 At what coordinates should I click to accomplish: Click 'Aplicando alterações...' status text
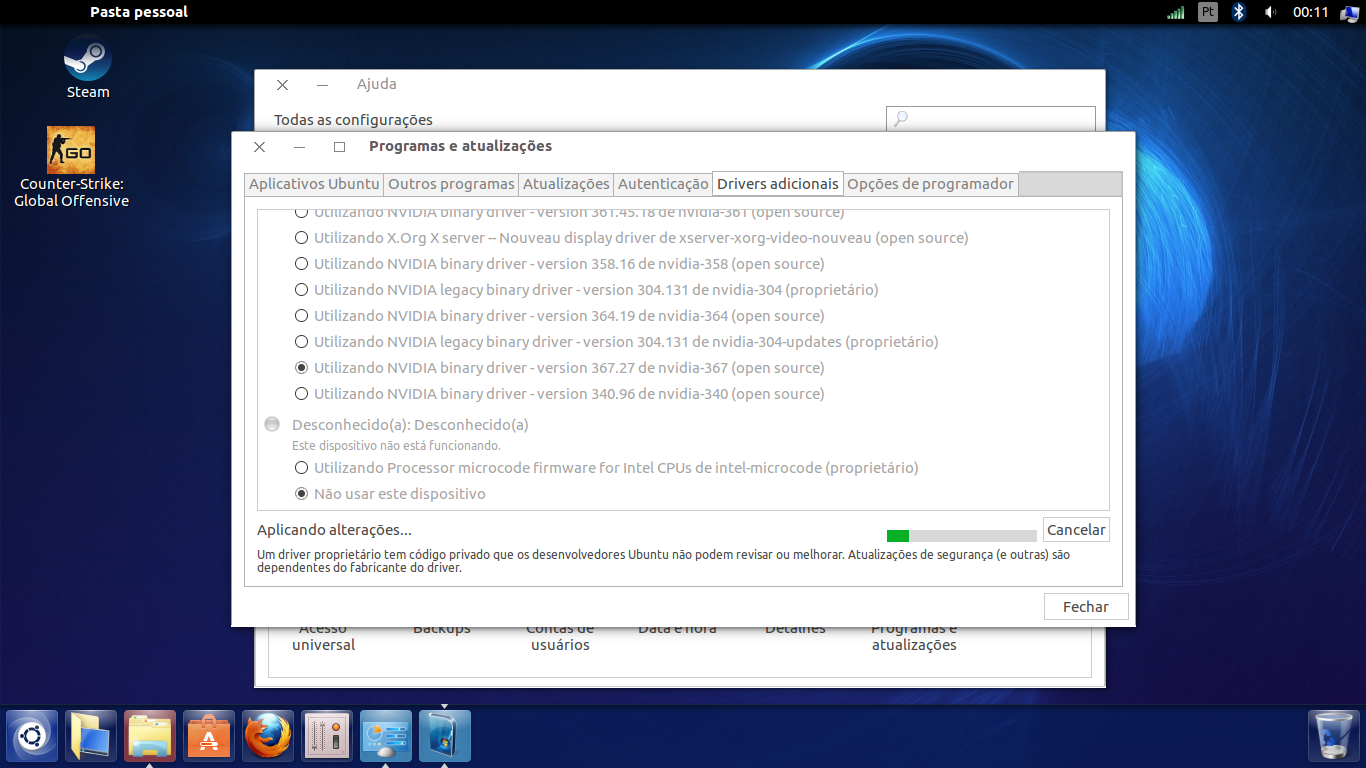pos(334,530)
